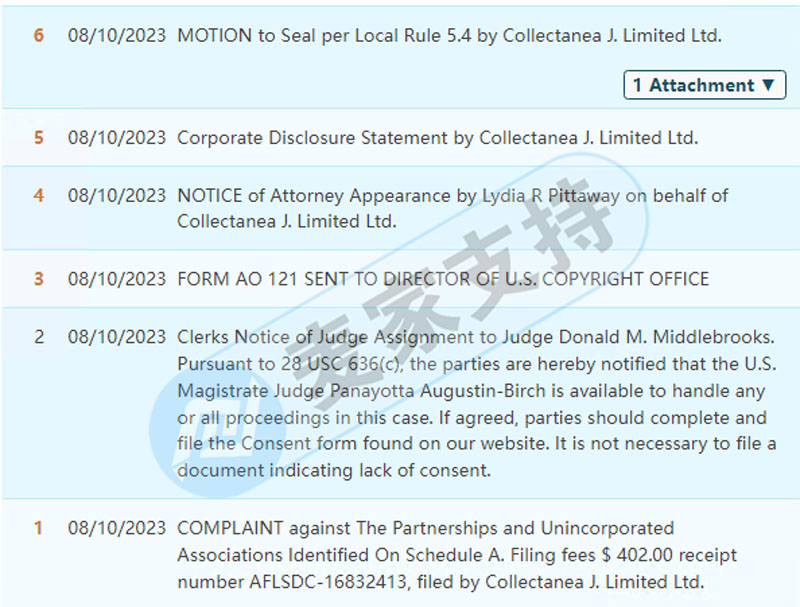Open docket entry number 3
Image resolution: width=800 pixels, height=607 pixels.
click(x=39, y=279)
